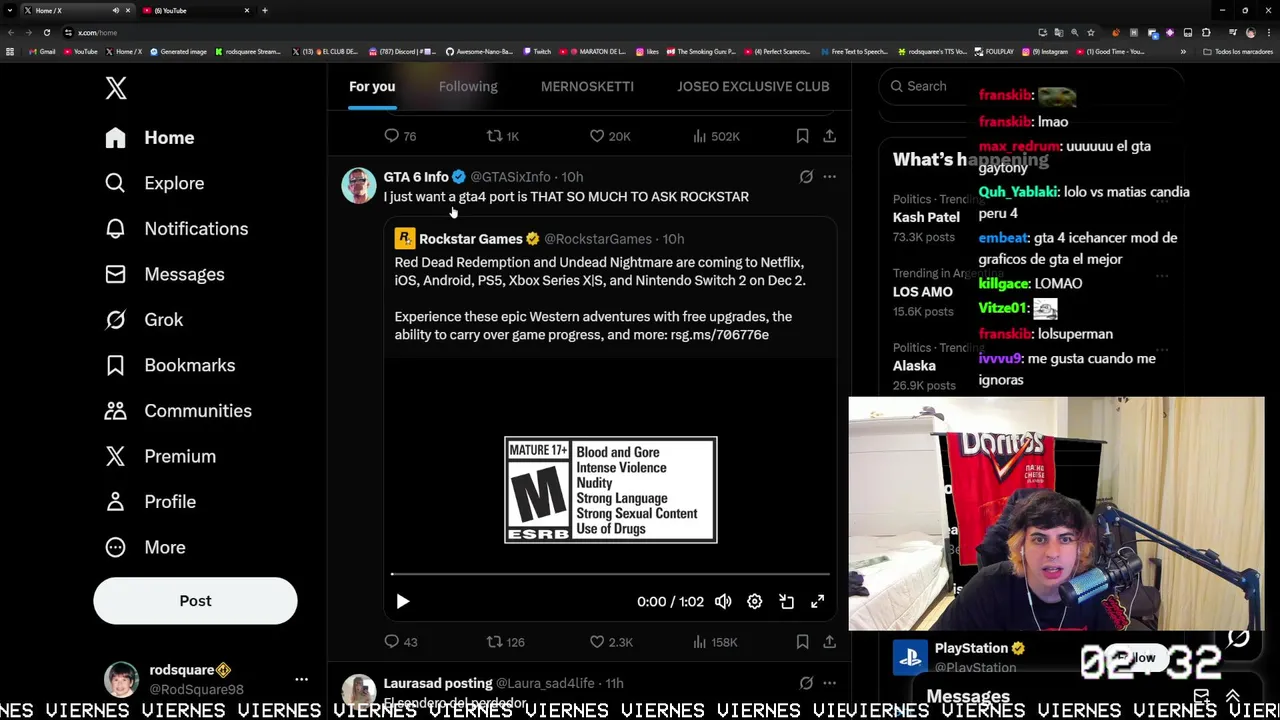Open Grok from the sidebar
The height and width of the screenshot is (720, 1280).
(144, 320)
